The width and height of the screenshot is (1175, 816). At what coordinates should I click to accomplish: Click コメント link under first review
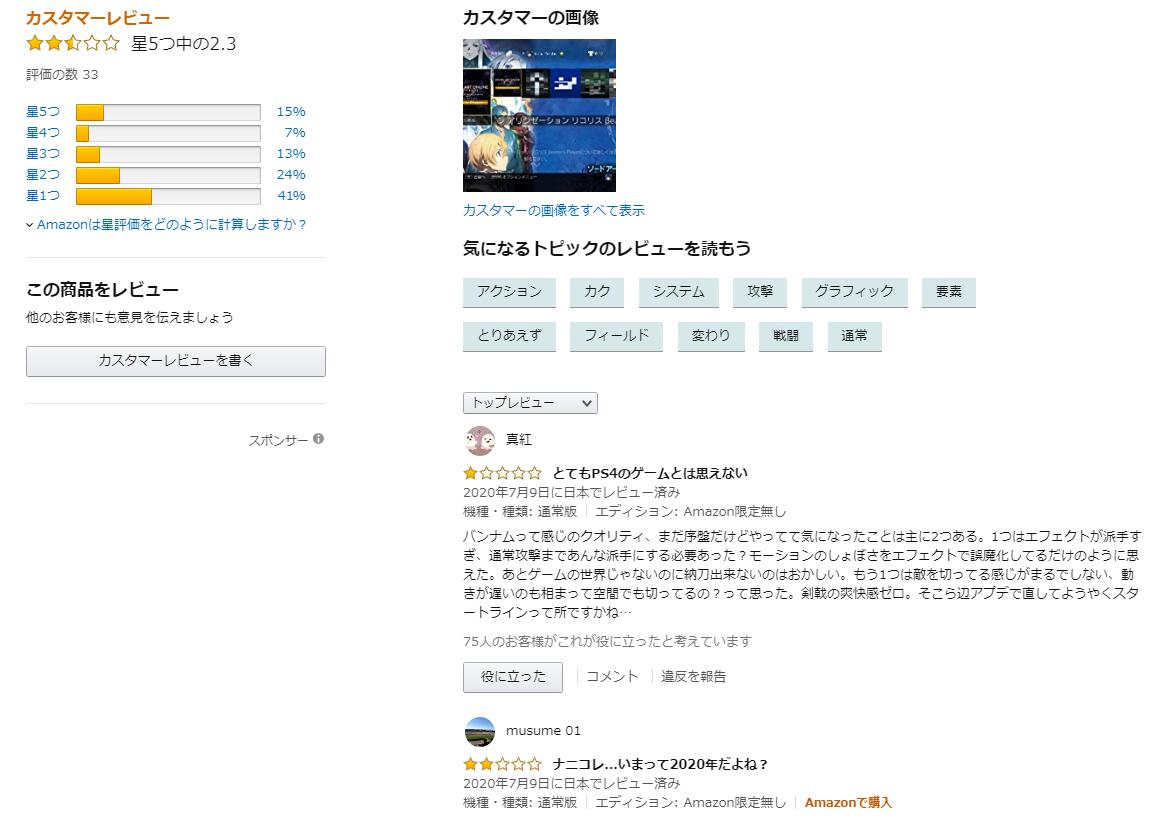pyautogui.click(x=612, y=677)
